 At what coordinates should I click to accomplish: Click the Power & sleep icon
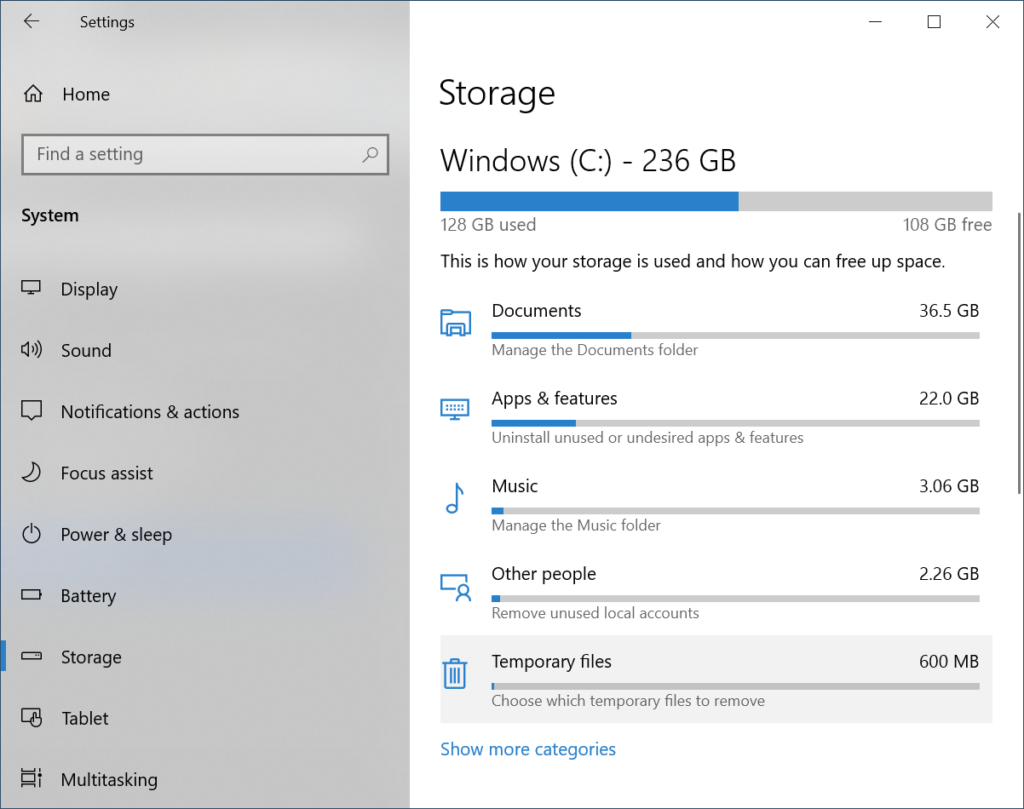tap(31, 533)
